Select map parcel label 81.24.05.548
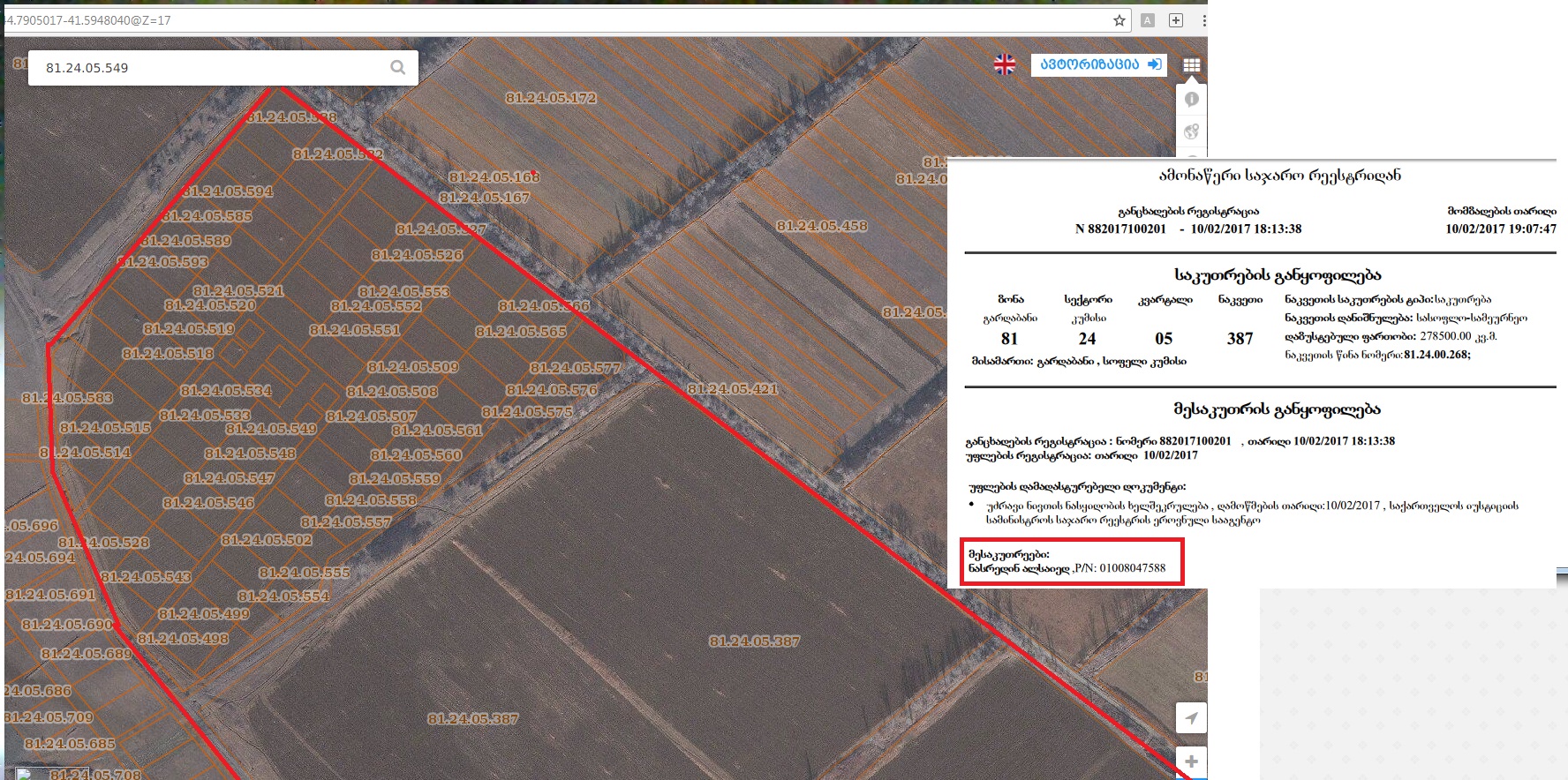 (250, 454)
